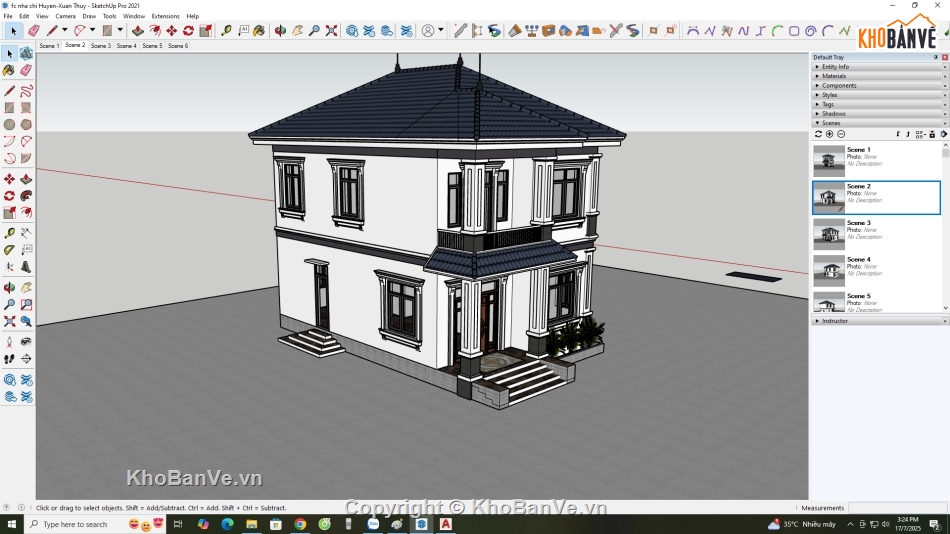Switch to Scene 6 tab
The height and width of the screenshot is (534, 950).
pyautogui.click(x=178, y=45)
